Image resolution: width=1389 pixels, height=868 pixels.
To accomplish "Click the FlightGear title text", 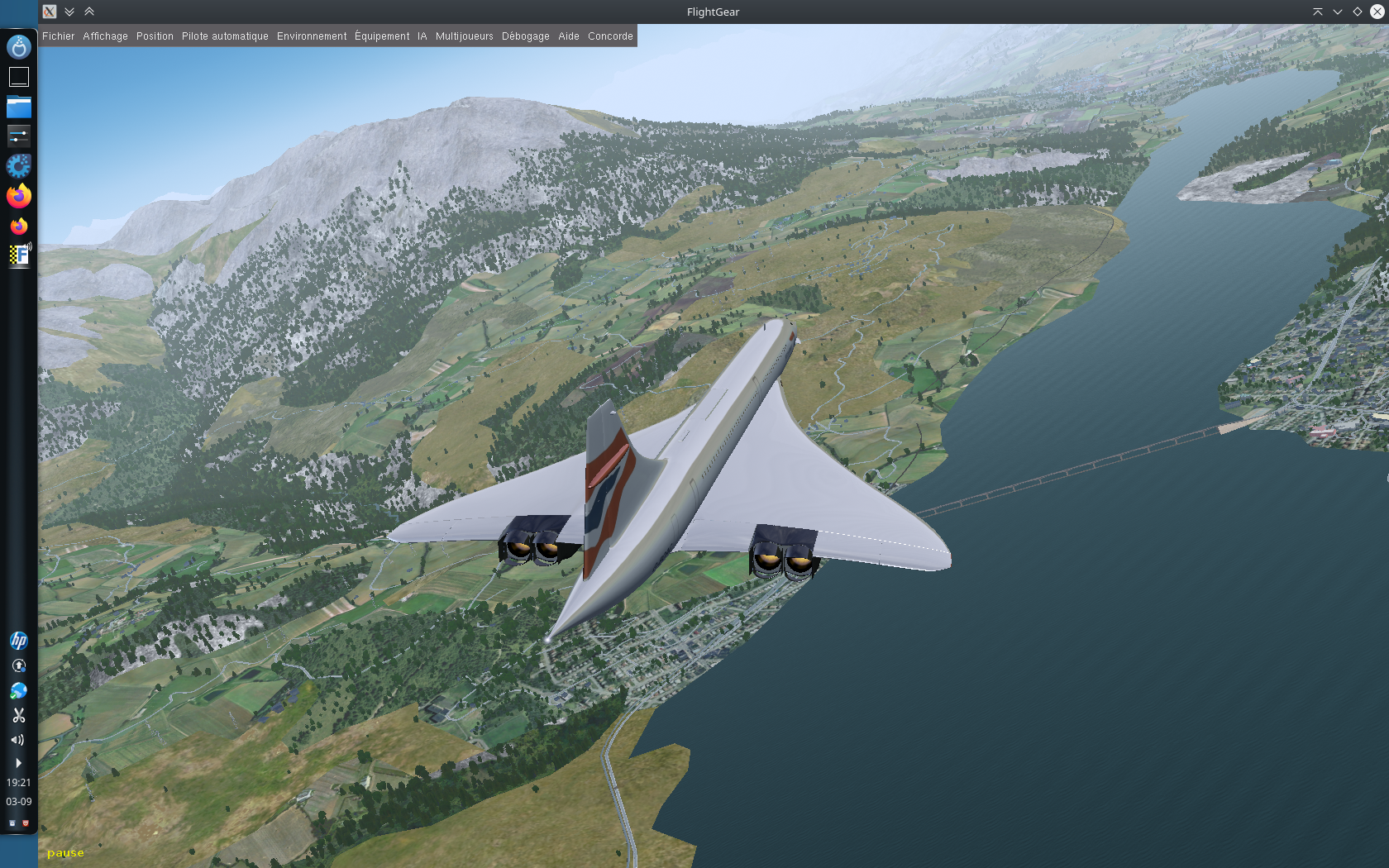I will tap(713, 12).
